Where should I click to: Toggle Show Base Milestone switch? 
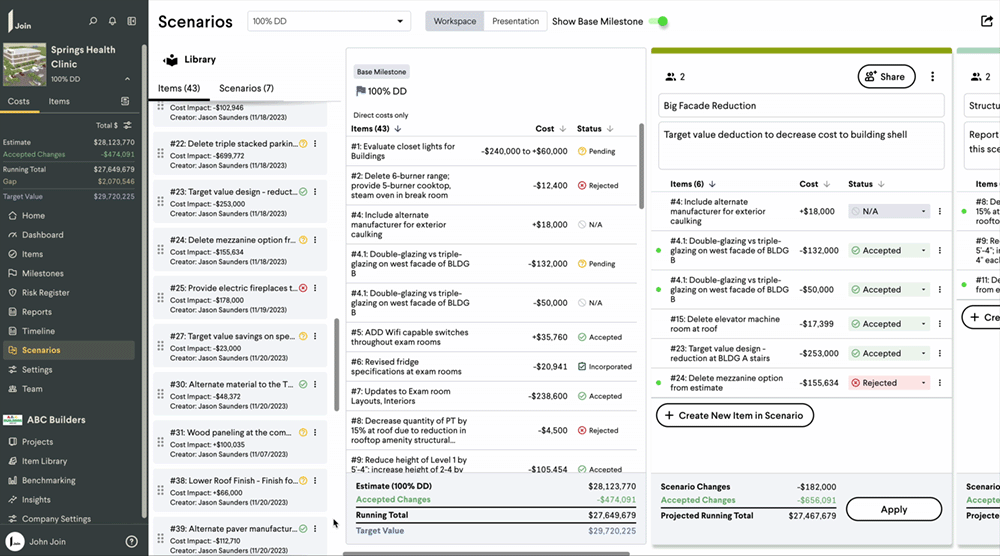click(x=658, y=21)
